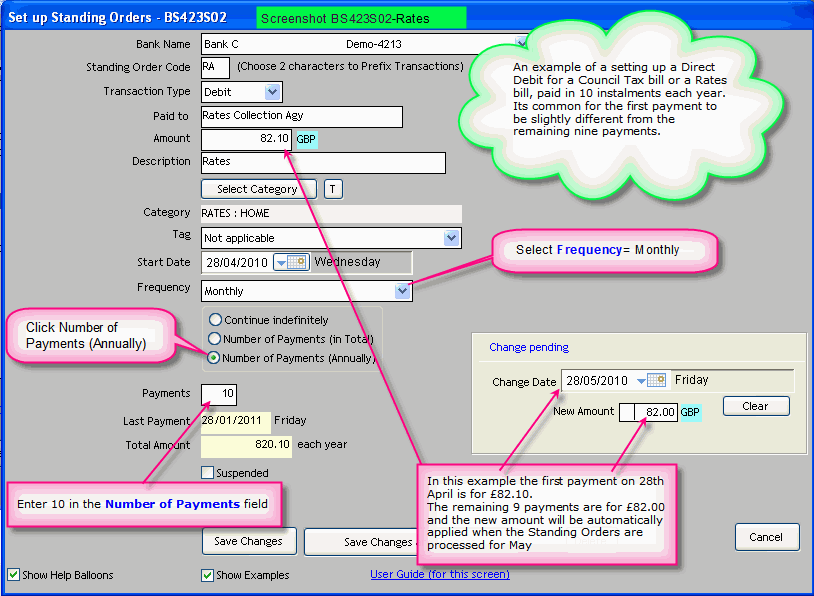Image resolution: width=814 pixels, height=596 pixels.
Task: Click the GBP currency label beside Amount
Action: click(306, 139)
